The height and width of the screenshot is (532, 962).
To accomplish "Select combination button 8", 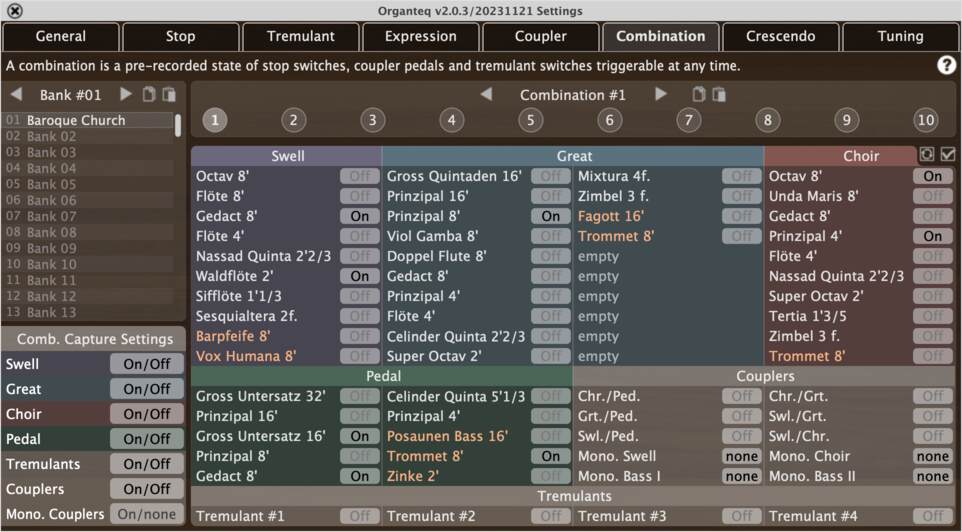I will click(768, 120).
